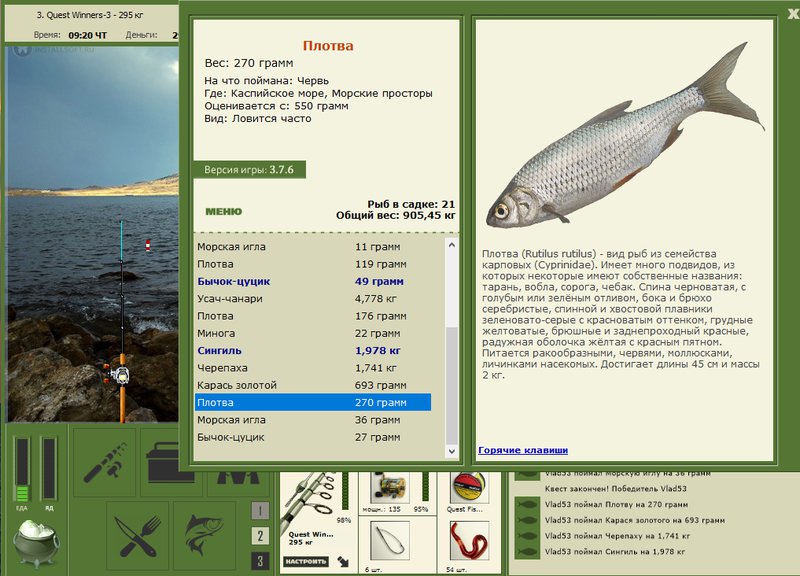This screenshot has height=576, width=800.
Task: Select the hook item slot
Action: 390,540
